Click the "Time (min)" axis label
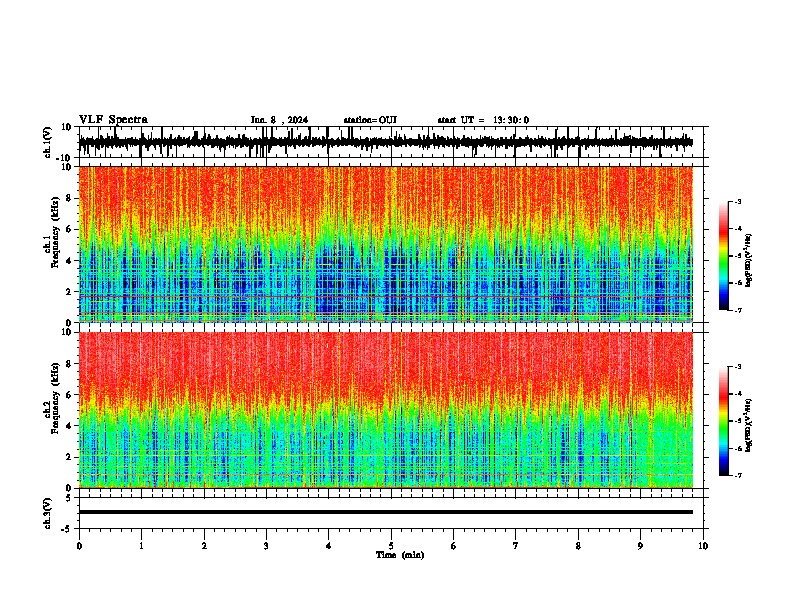This screenshot has width=792, height=612. (x=400, y=555)
